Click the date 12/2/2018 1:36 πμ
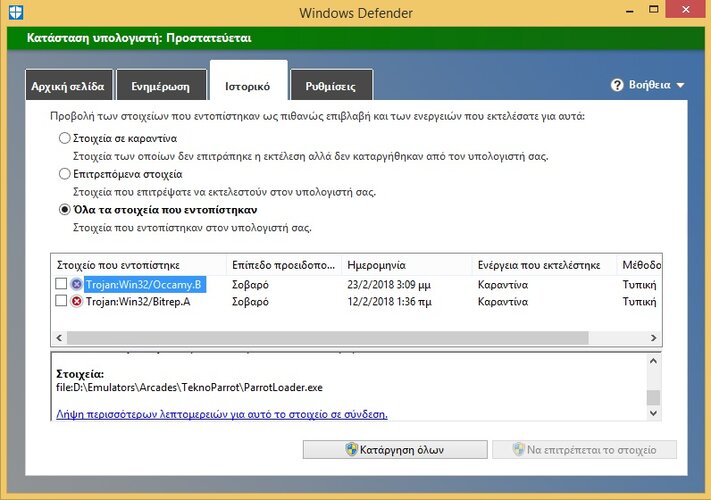711x500 pixels. click(389, 301)
